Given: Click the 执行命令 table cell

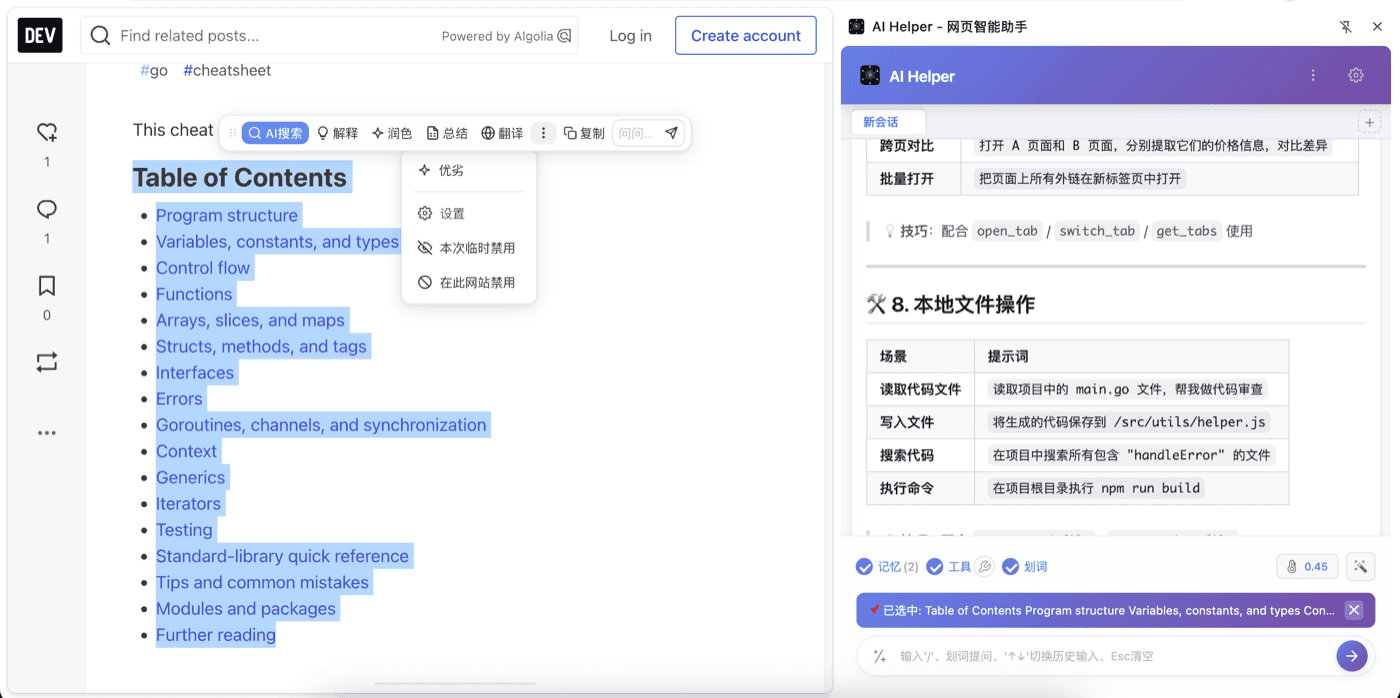Looking at the screenshot, I should (920, 488).
